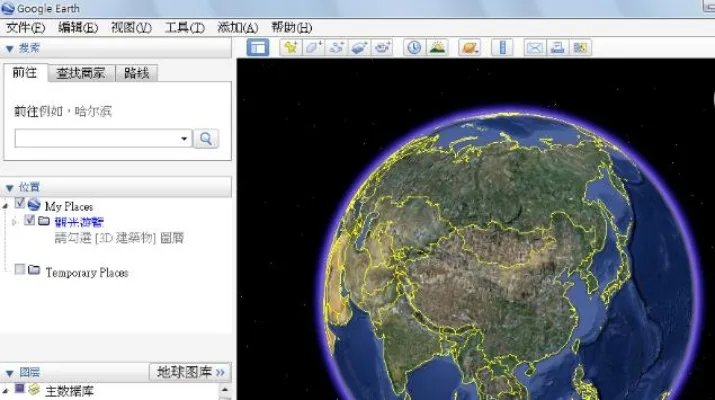Open the 帮助(H) menu
Screen dimensions: 715x400
pyautogui.click(x=291, y=28)
